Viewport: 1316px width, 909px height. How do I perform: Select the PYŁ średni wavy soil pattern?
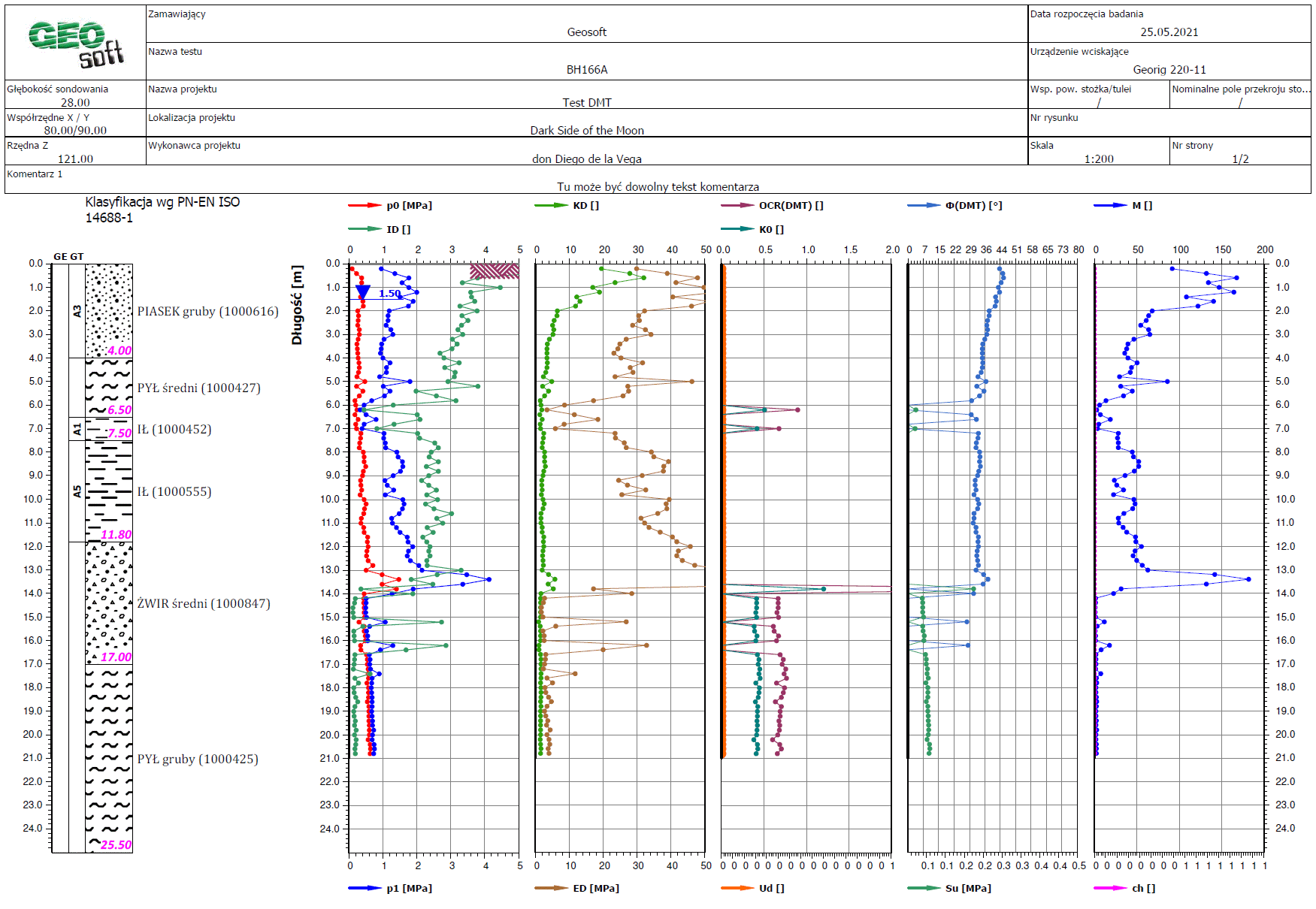pyautogui.click(x=109, y=388)
